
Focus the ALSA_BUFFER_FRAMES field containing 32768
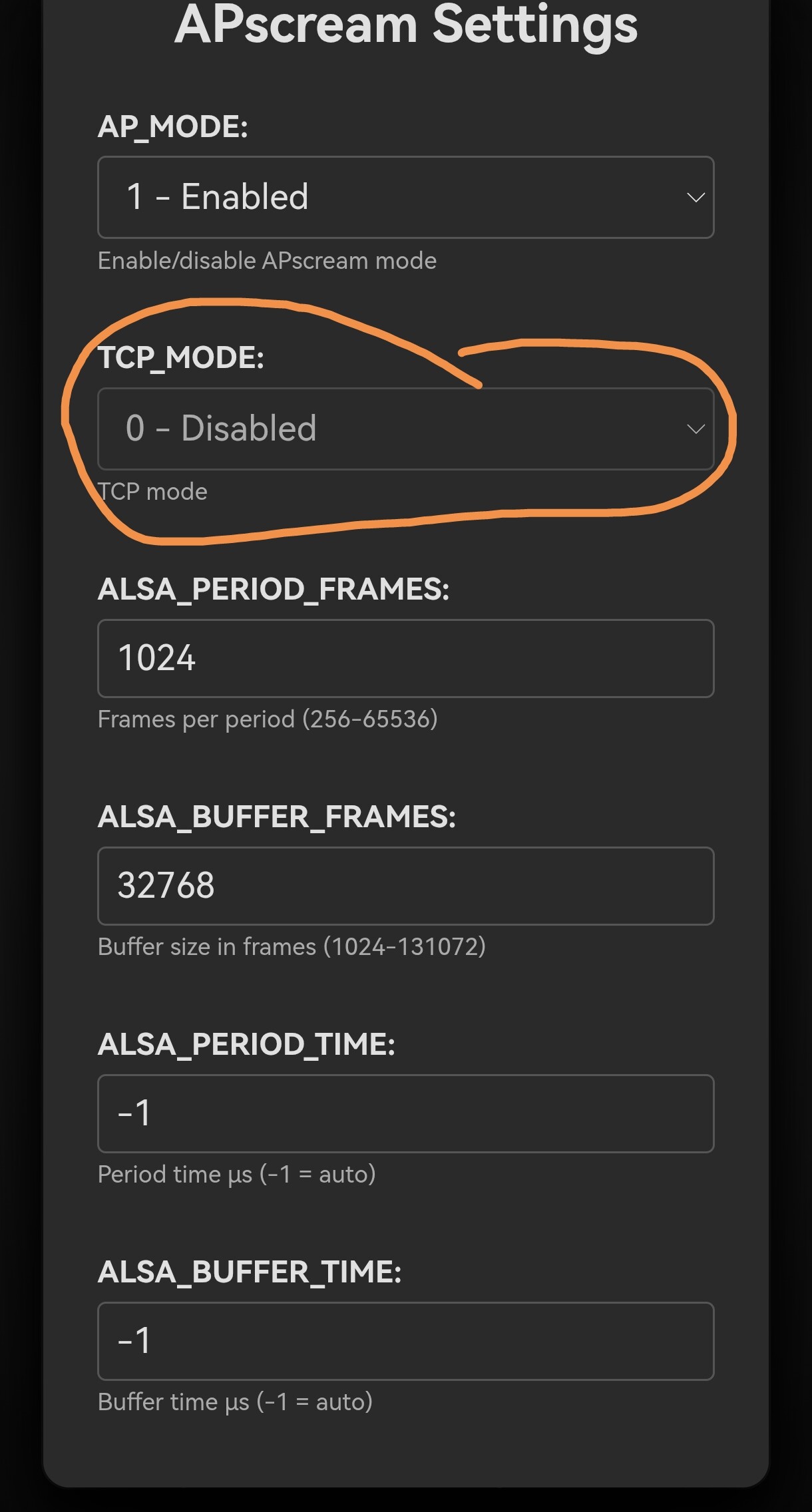click(405, 886)
